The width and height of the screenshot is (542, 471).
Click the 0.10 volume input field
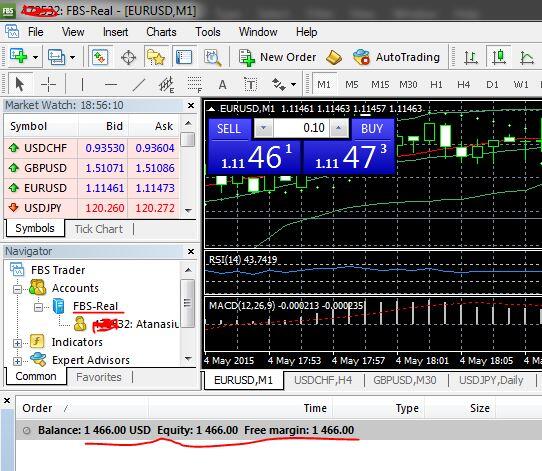pyautogui.click(x=301, y=128)
